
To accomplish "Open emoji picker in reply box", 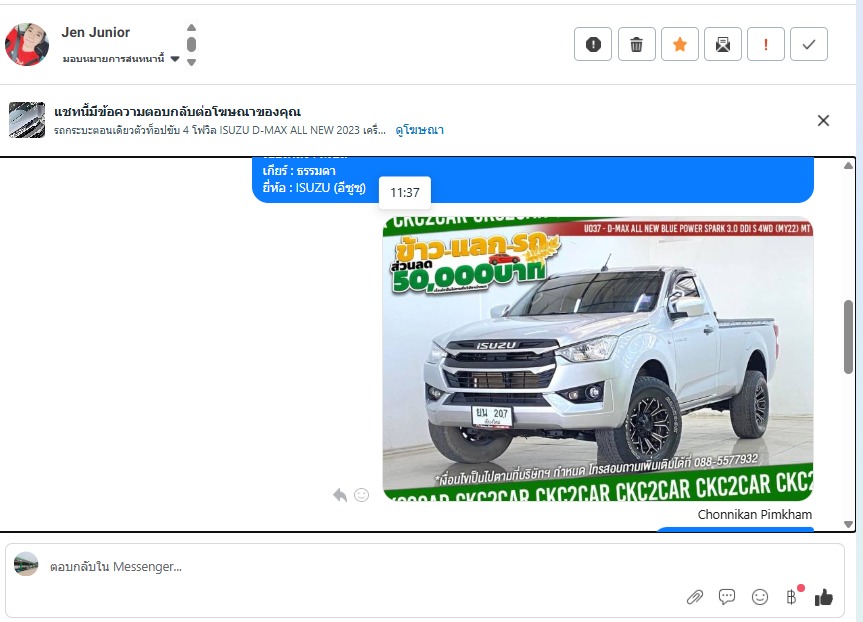I will [760, 597].
